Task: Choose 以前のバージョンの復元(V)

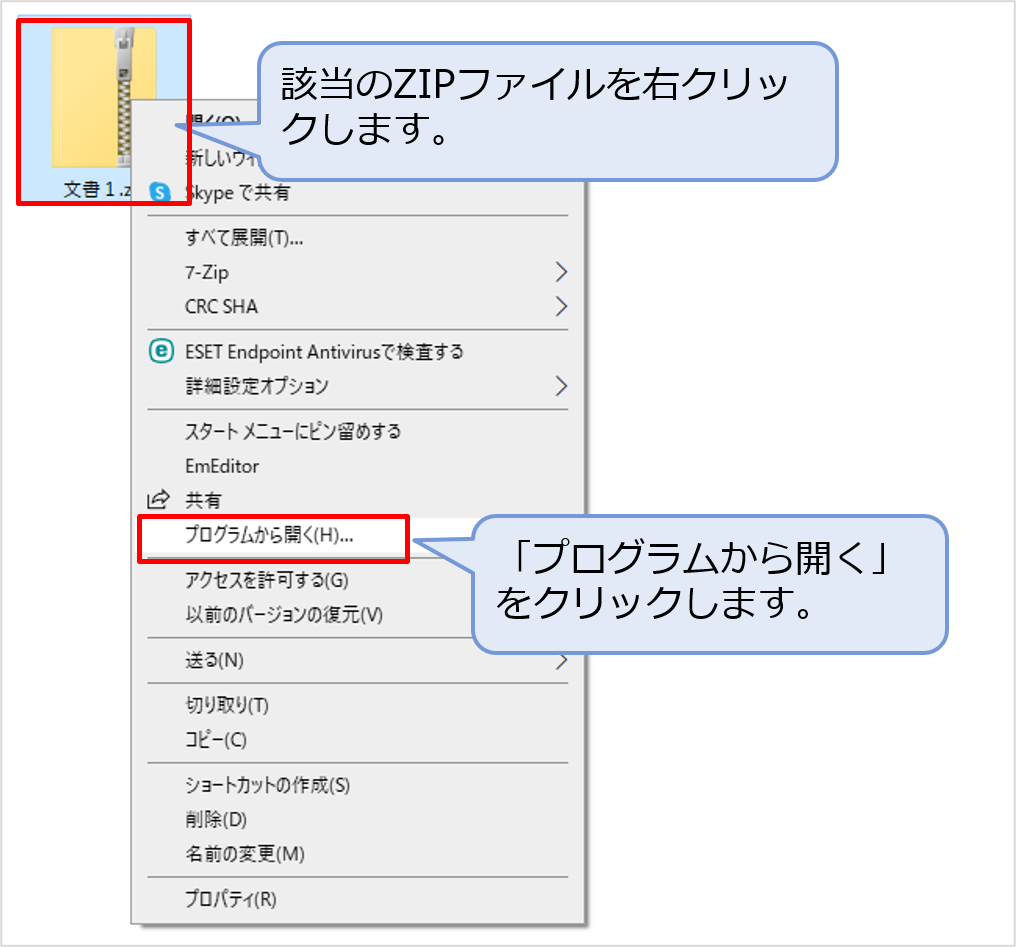Action: (284, 614)
